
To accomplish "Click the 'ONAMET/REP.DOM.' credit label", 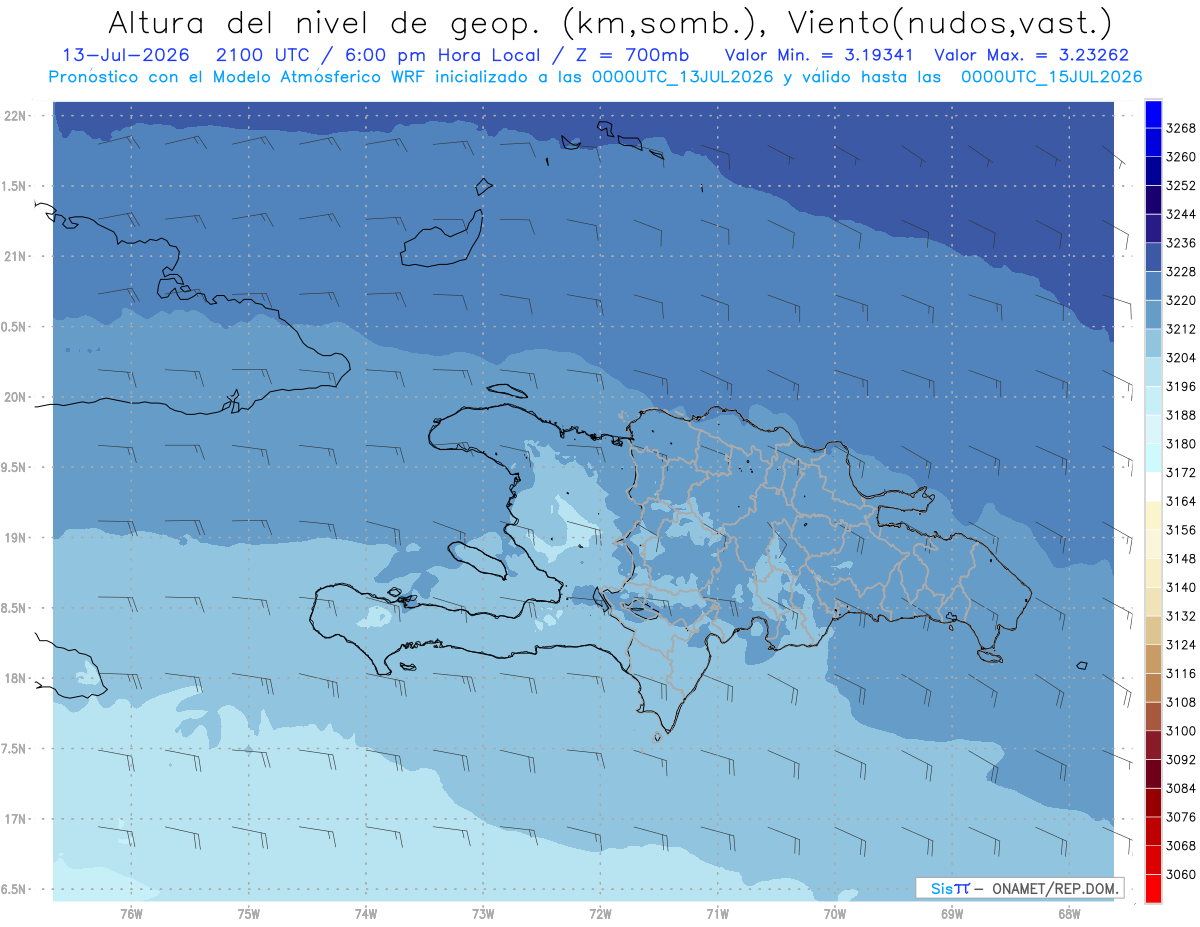I will (1055, 888).
